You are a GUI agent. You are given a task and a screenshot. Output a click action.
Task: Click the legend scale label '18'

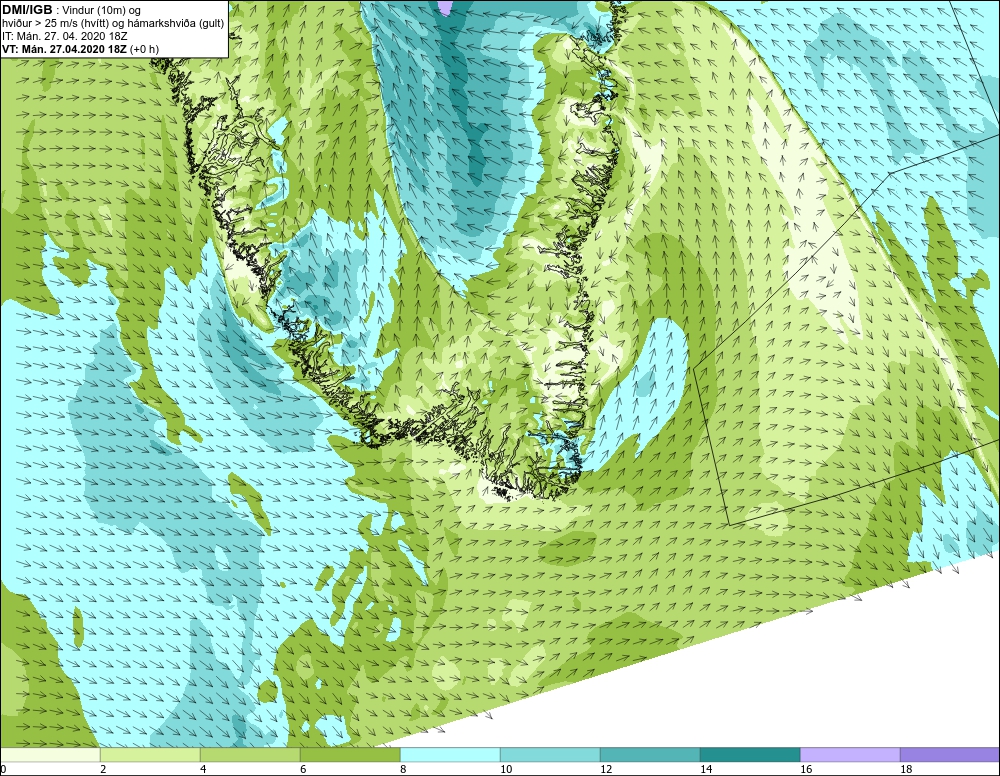(906, 769)
